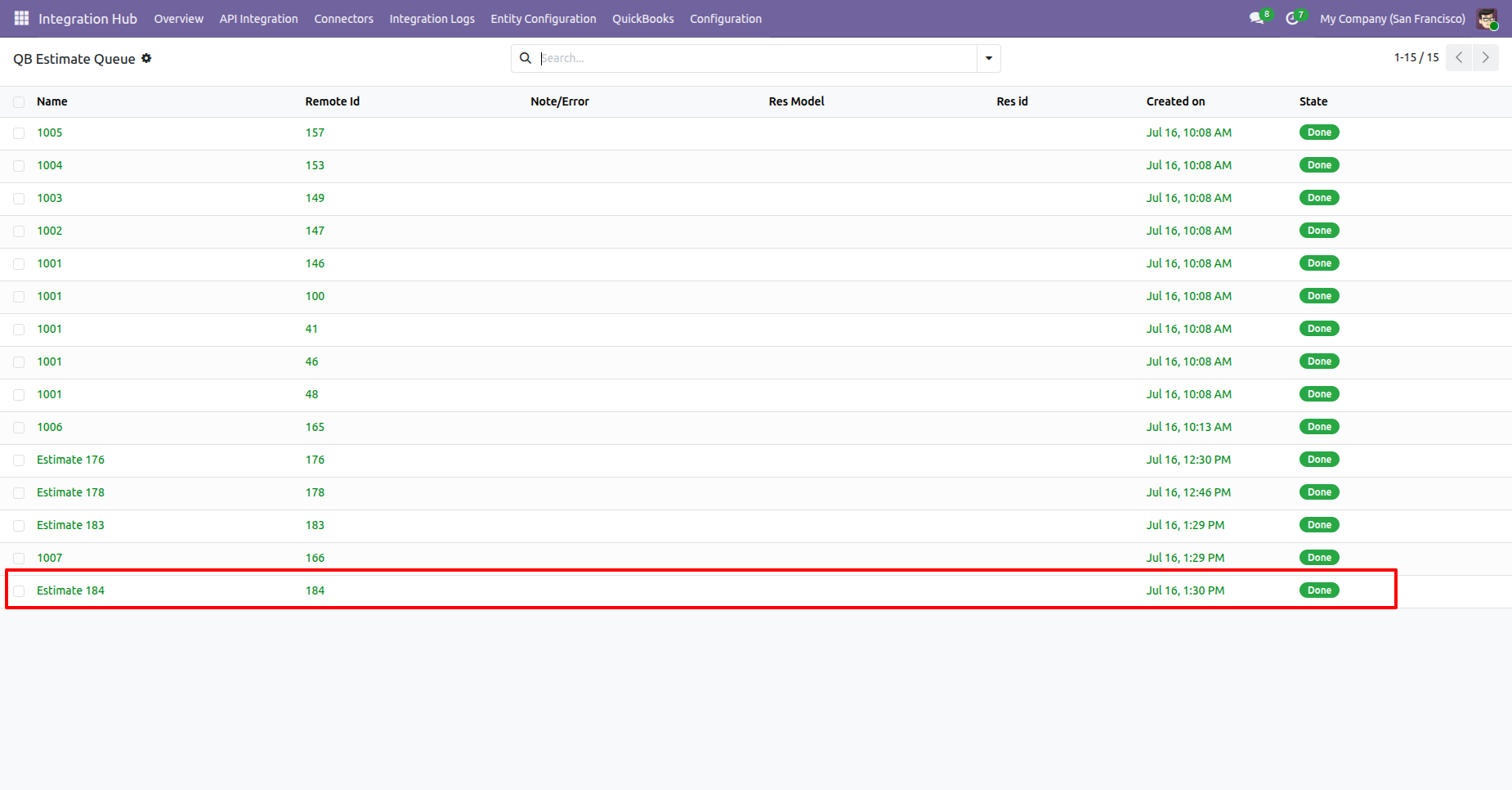Image resolution: width=1512 pixels, height=790 pixels.
Task: Click the search magnifier icon
Action: [x=526, y=58]
